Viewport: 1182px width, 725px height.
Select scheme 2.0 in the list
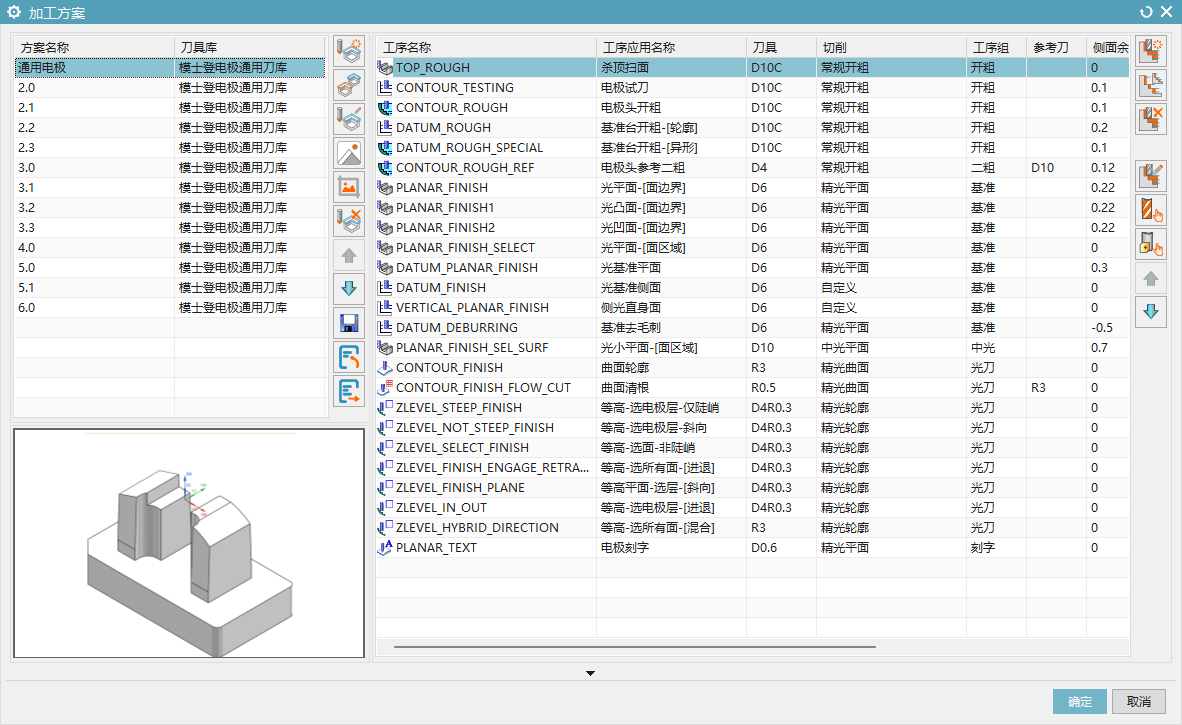point(170,87)
